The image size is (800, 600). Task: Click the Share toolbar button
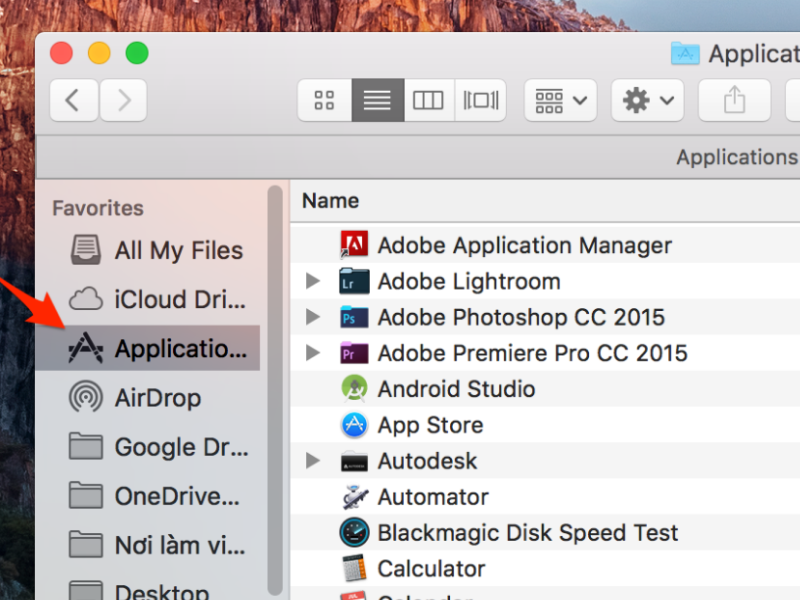click(734, 100)
